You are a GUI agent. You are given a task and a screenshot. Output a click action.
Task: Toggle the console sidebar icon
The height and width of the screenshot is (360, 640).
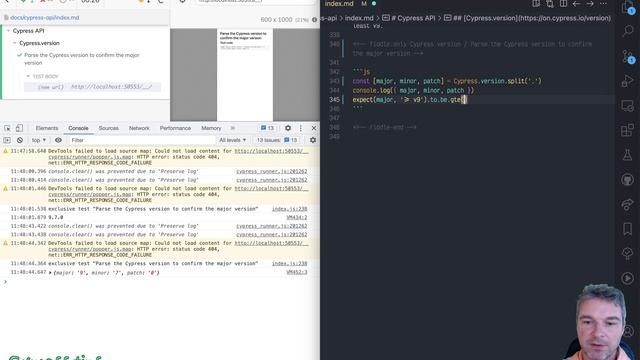tap(7, 140)
